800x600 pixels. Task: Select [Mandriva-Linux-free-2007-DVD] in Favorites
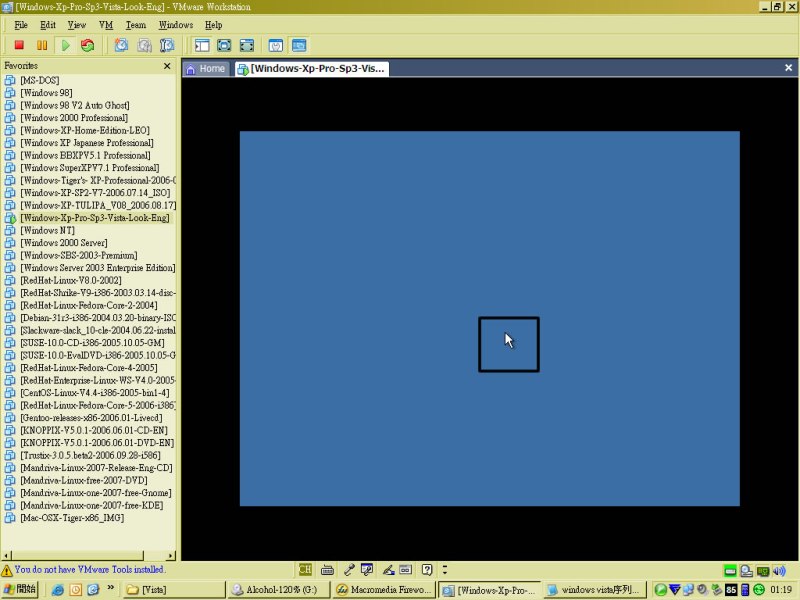tap(84, 481)
